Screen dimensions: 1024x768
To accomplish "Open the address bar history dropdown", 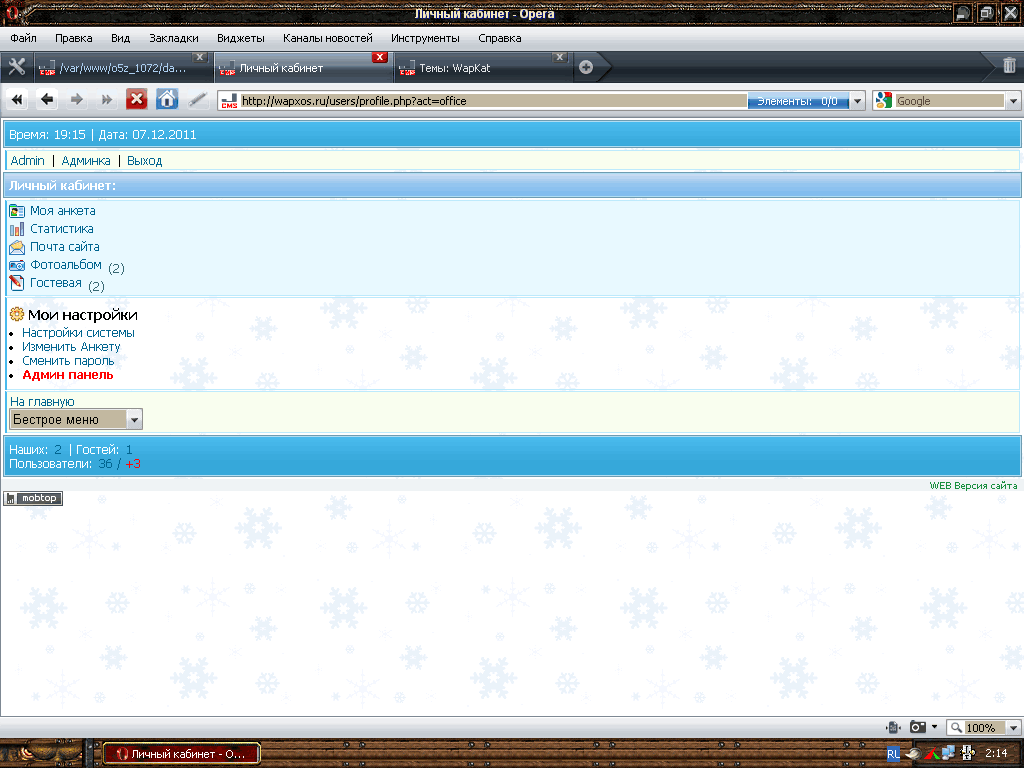I will pos(858,101).
